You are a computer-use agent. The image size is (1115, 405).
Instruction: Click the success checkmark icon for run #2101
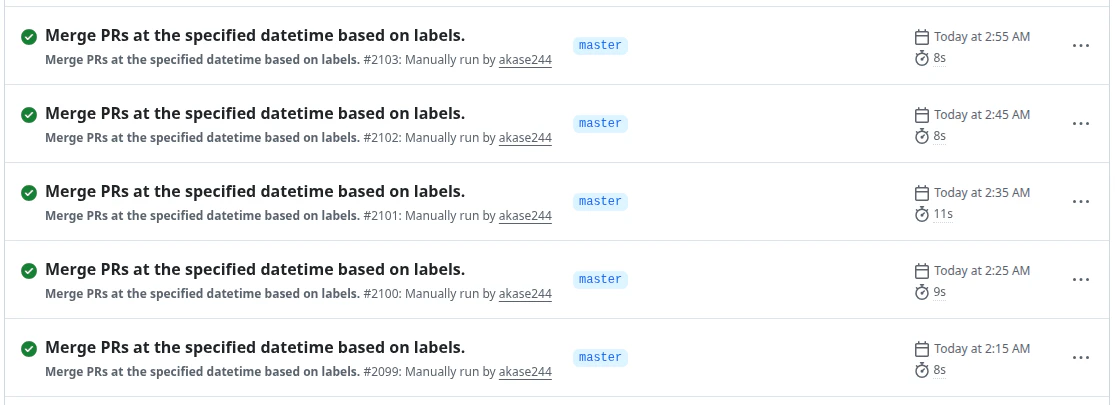pos(29,192)
